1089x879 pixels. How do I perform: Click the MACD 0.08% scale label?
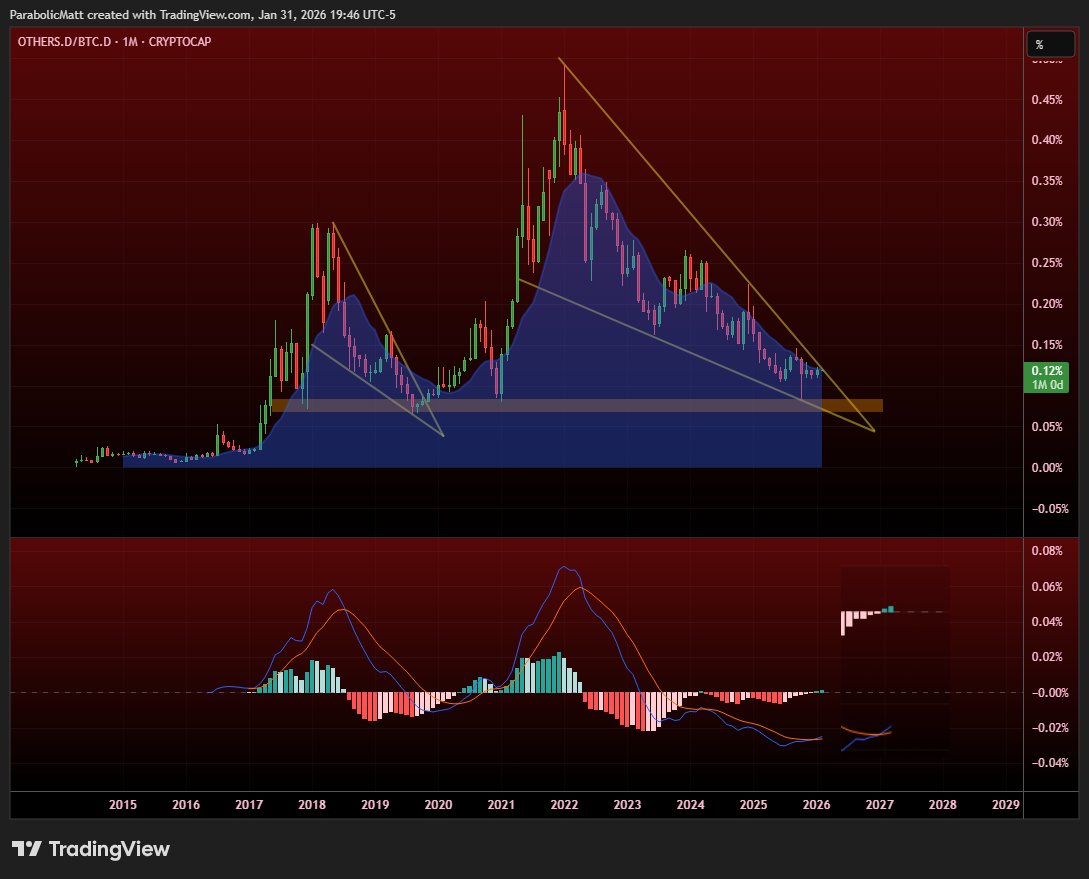pos(1046,550)
